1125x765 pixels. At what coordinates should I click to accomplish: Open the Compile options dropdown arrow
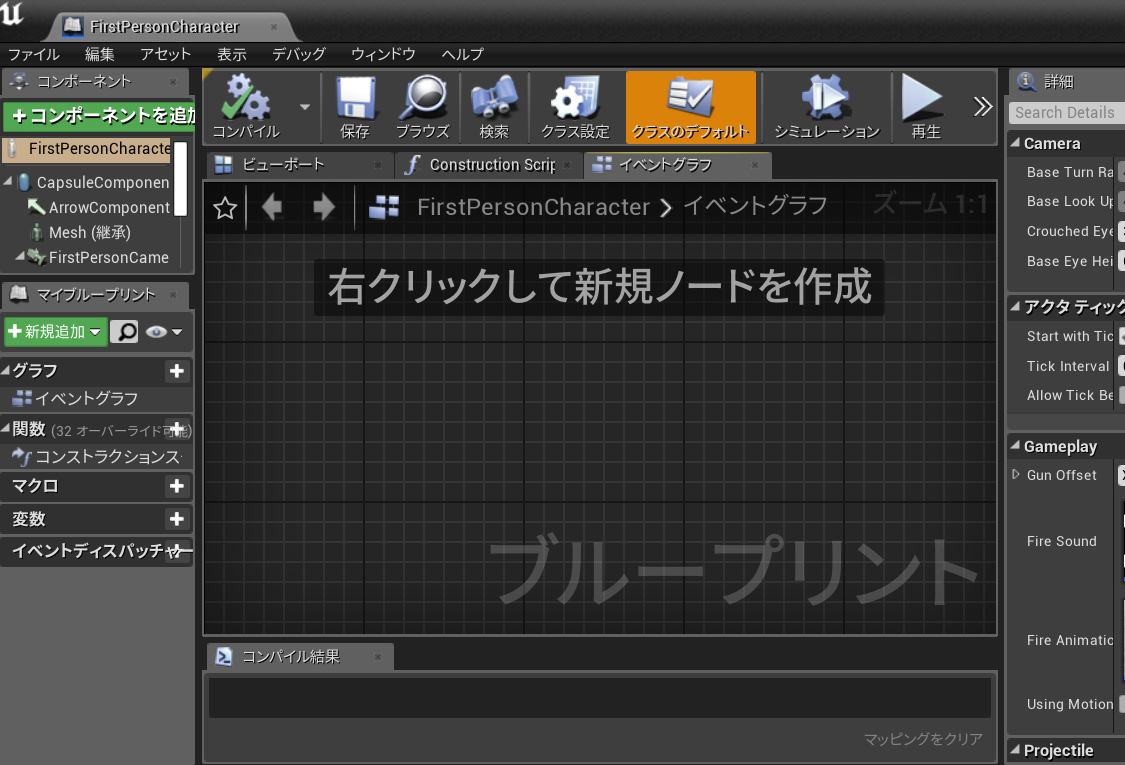click(305, 107)
